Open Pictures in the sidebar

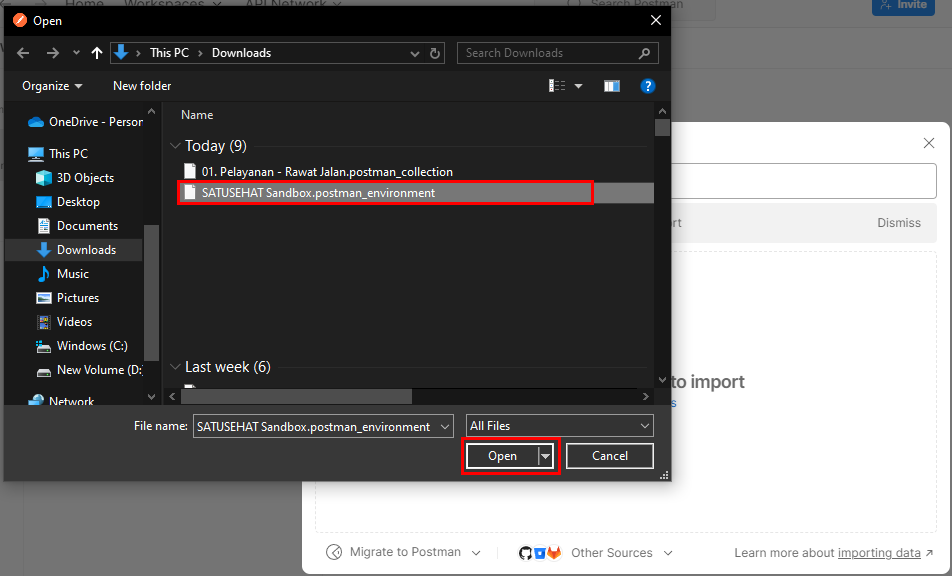67,298
